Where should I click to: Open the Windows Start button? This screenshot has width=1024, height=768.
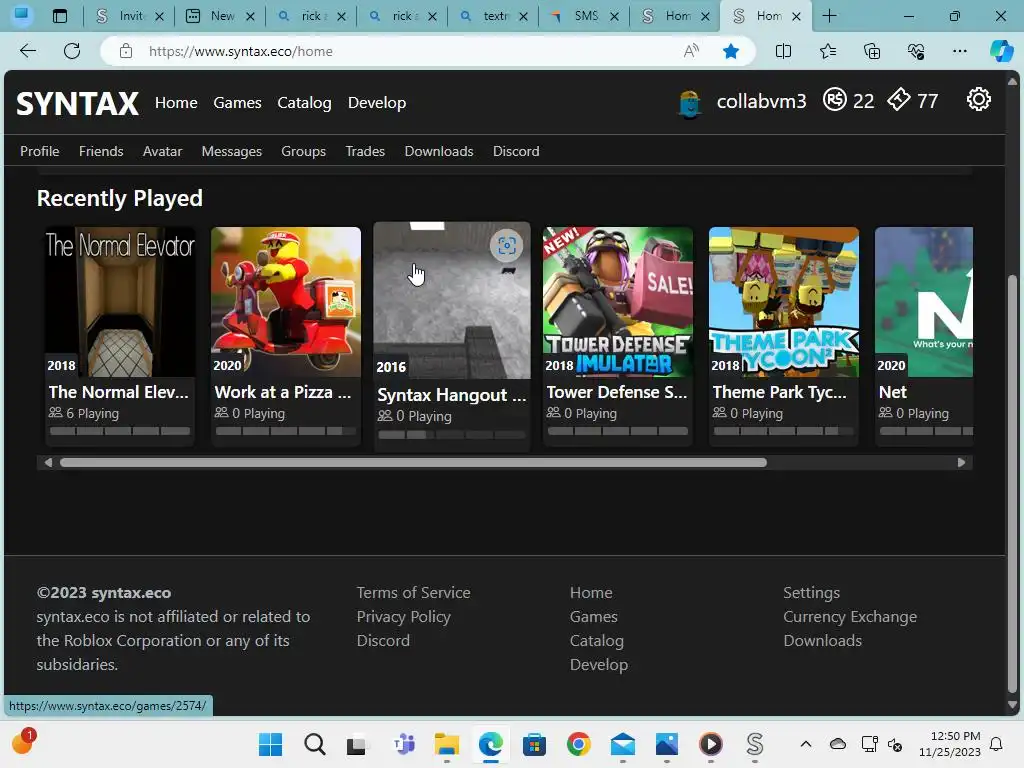click(270, 744)
